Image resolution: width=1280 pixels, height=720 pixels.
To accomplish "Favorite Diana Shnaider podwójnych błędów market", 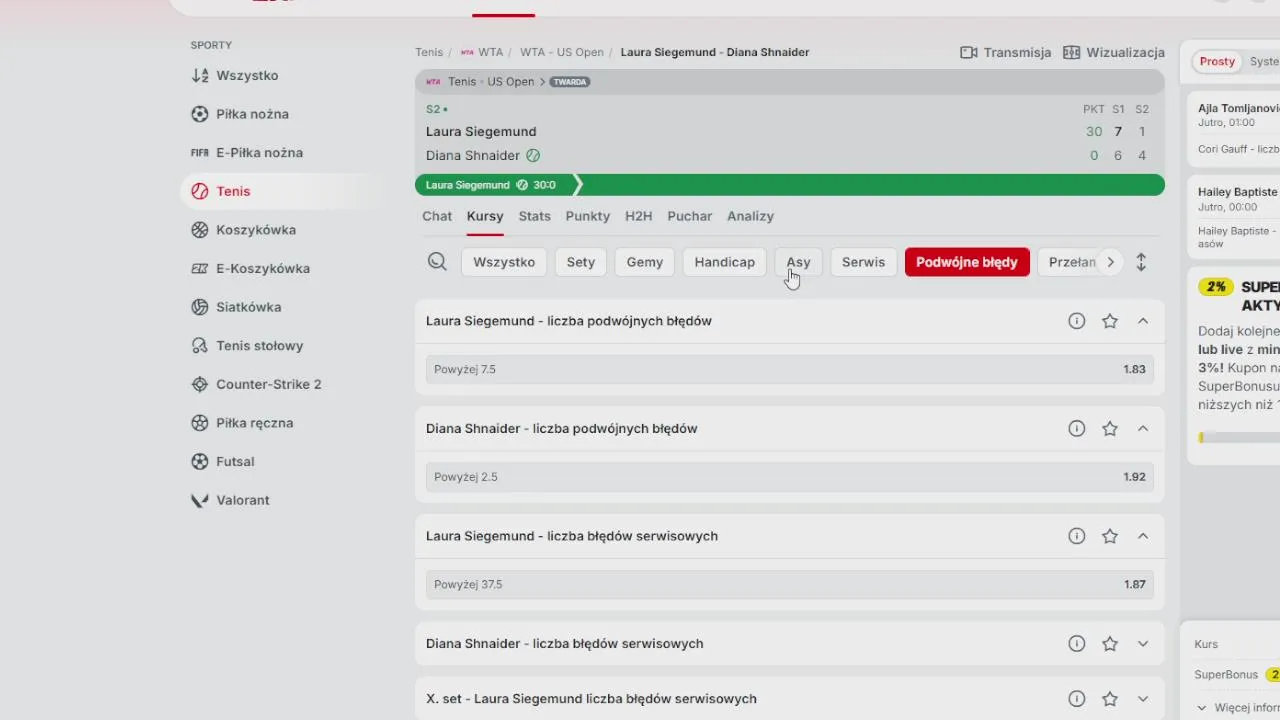I will [x=1110, y=429].
